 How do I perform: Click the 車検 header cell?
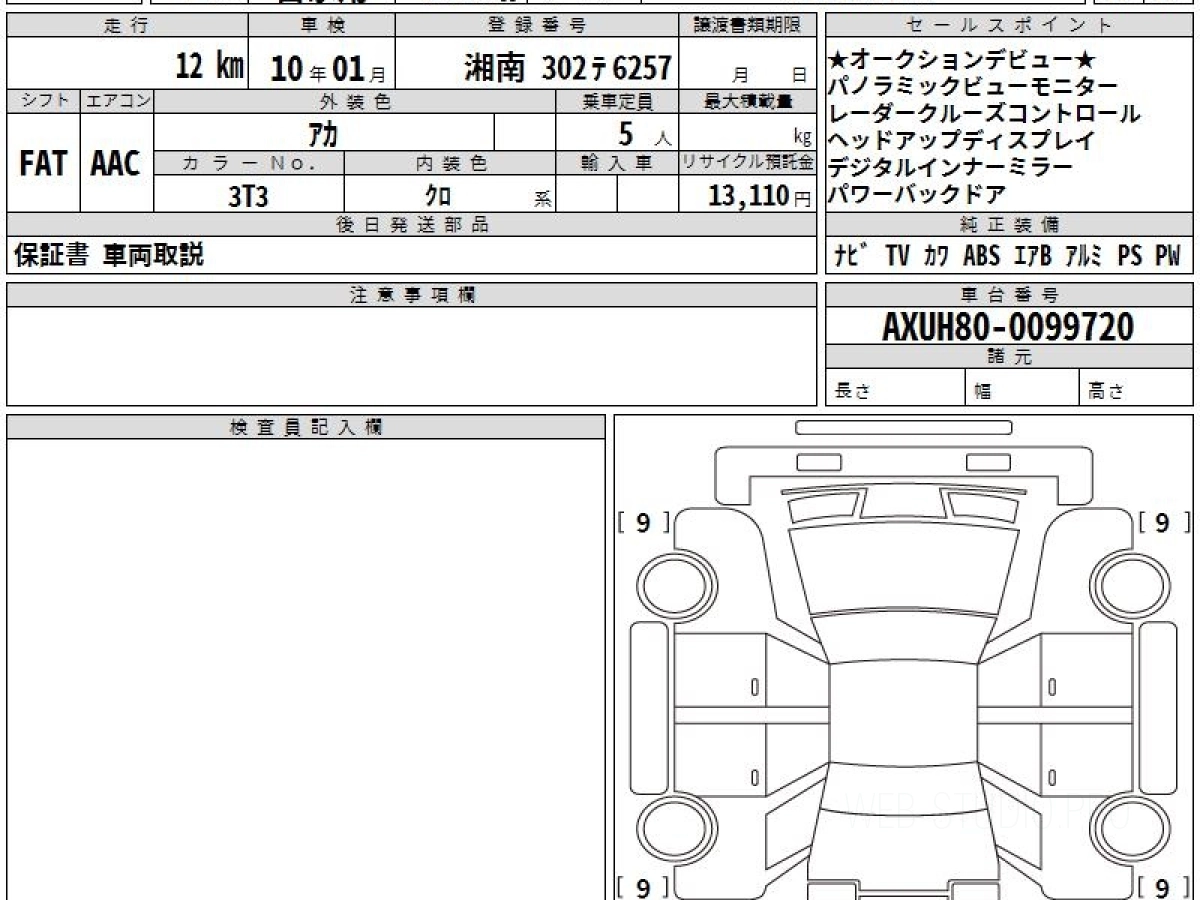[321, 26]
